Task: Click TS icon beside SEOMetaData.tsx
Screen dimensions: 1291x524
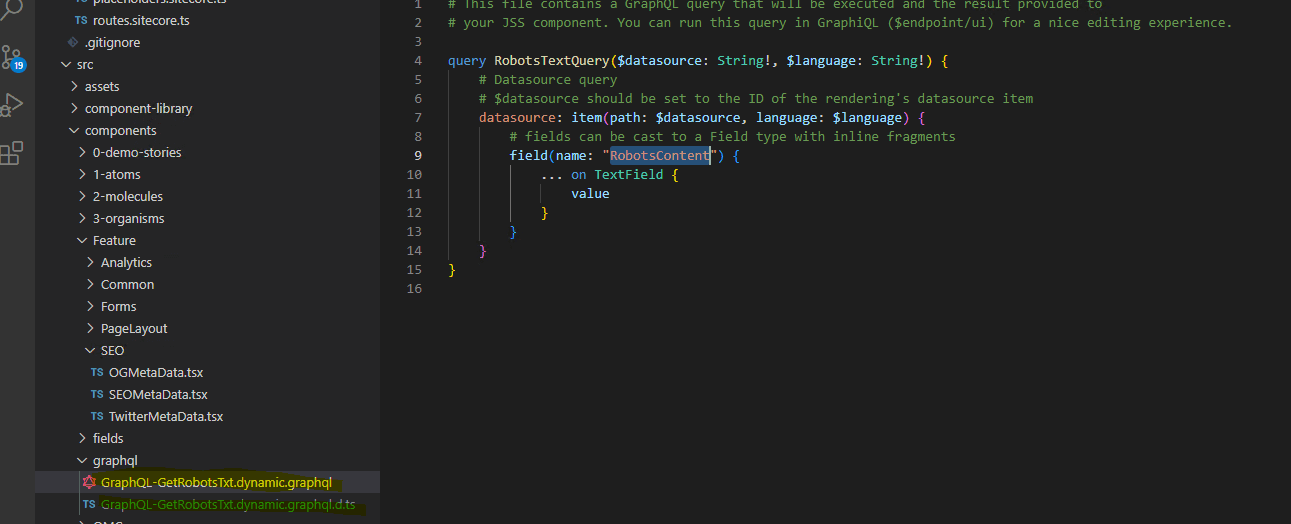Action: (97, 394)
